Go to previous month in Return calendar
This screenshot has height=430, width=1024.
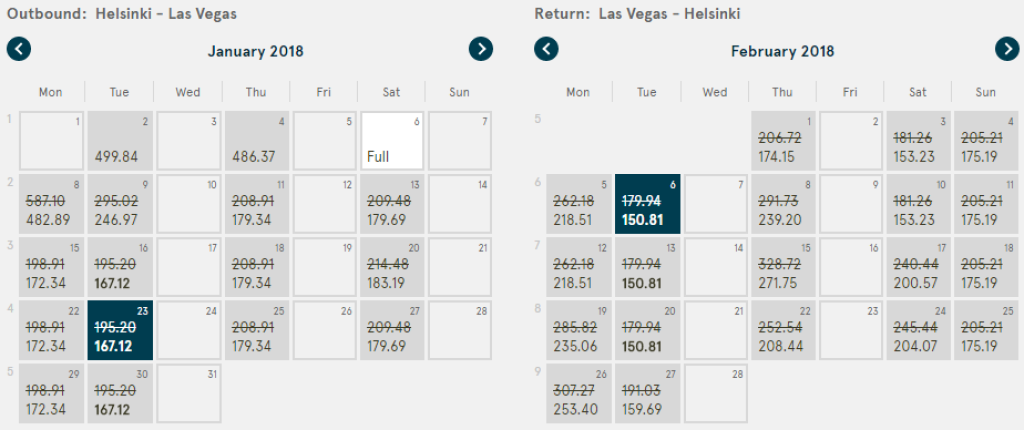coord(546,49)
